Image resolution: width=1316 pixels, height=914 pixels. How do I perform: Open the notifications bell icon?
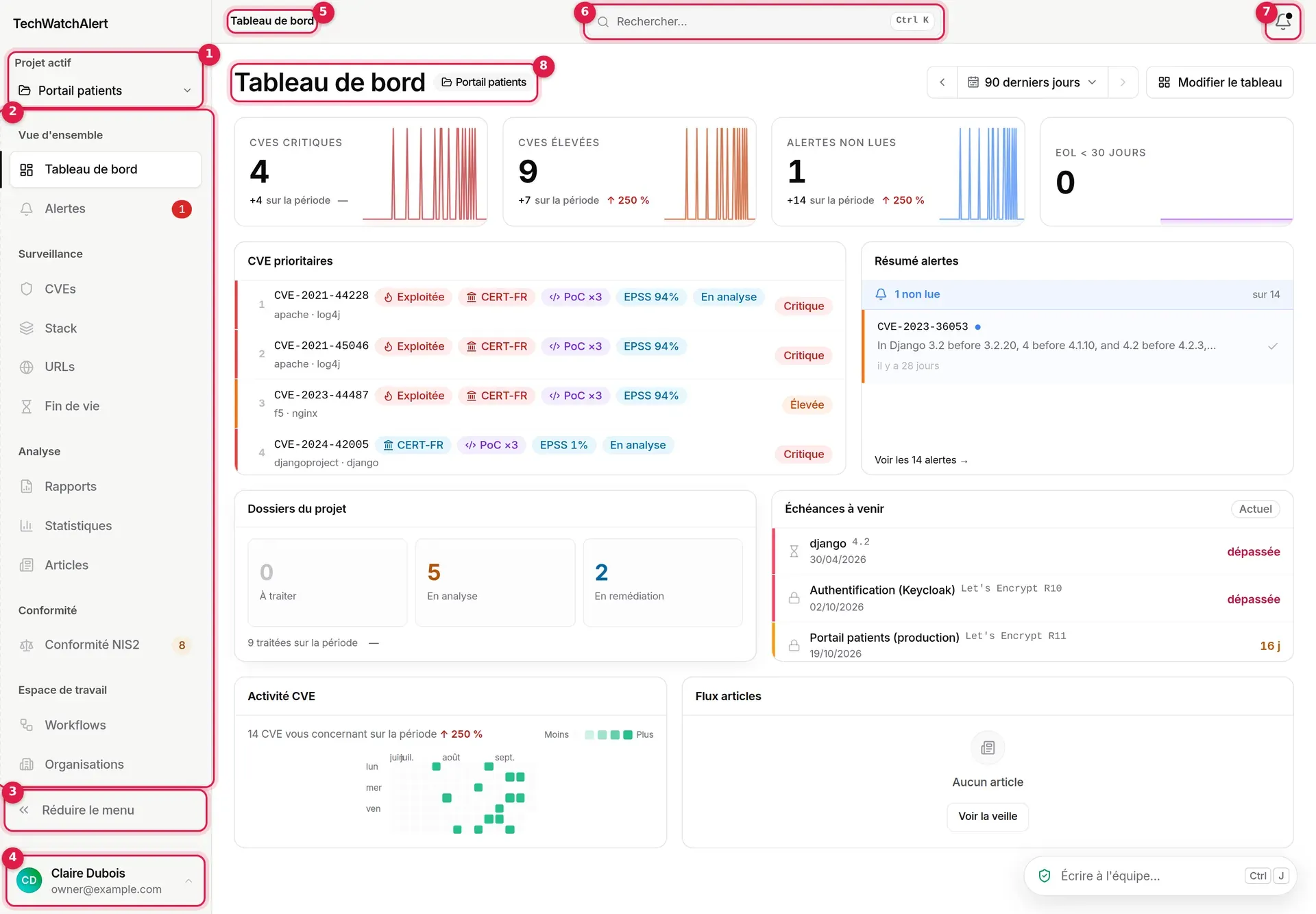click(x=1282, y=22)
